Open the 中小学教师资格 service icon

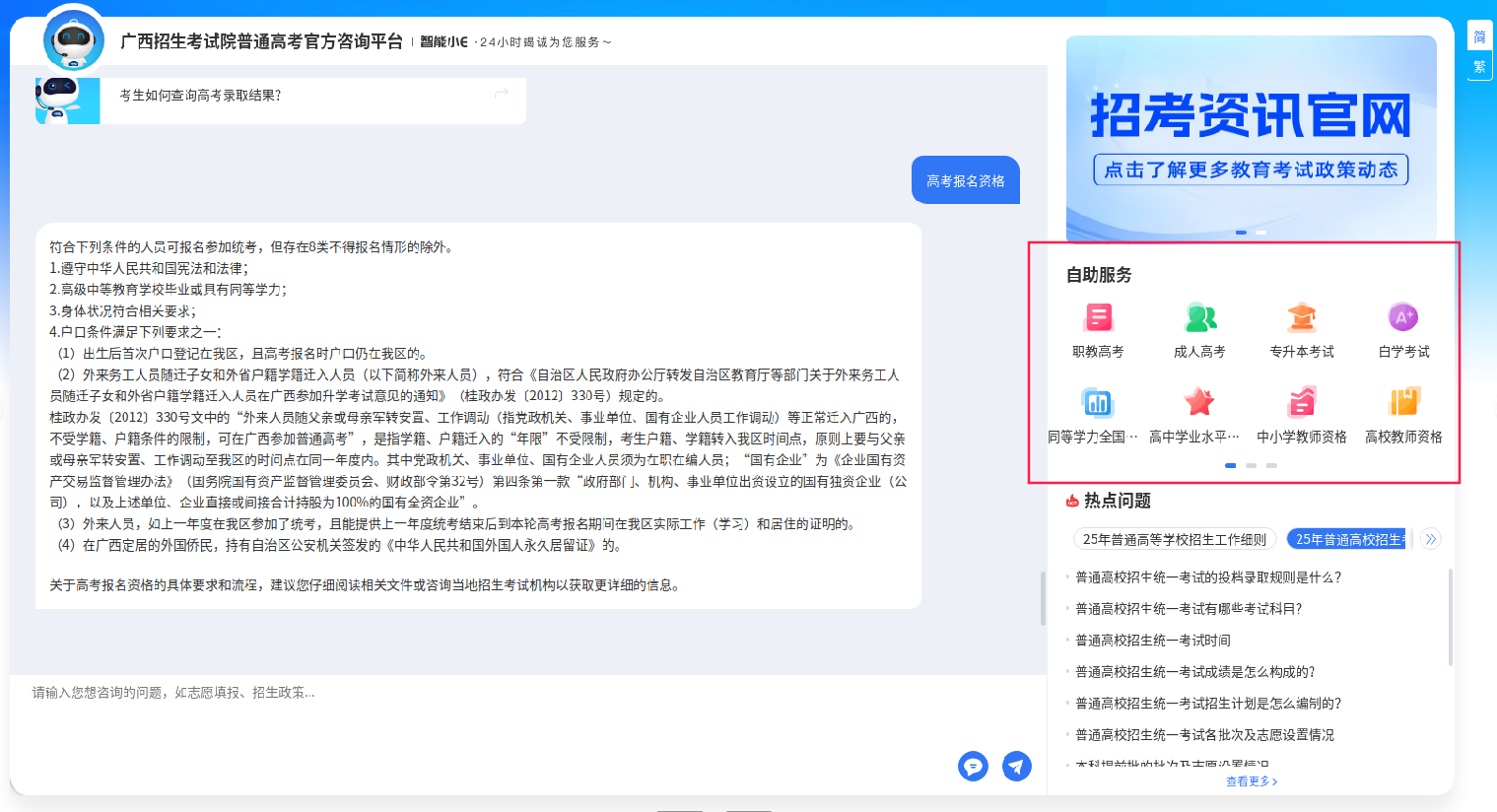tap(1302, 403)
